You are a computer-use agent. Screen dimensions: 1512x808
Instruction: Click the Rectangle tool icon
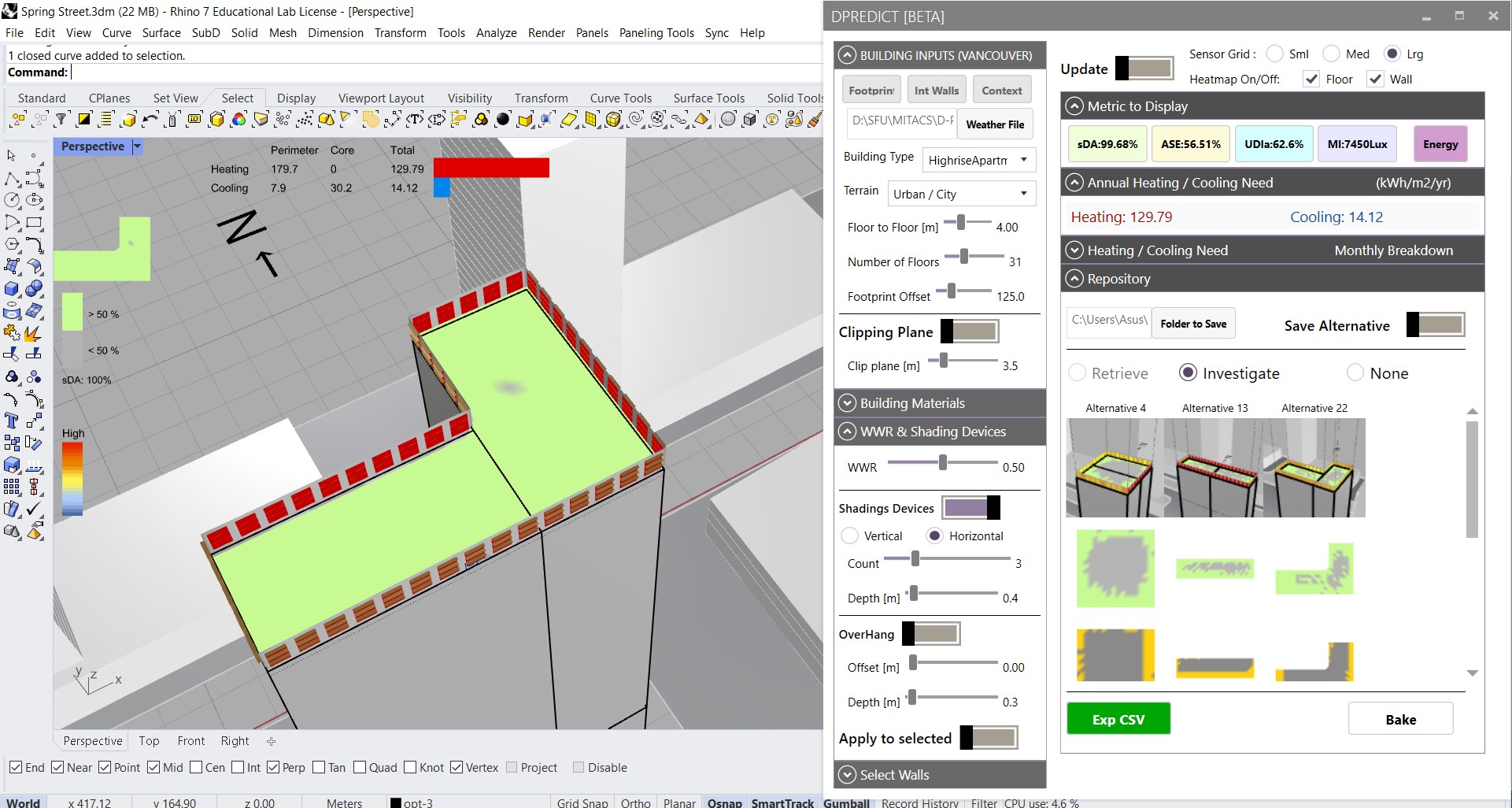tap(33, 222)
